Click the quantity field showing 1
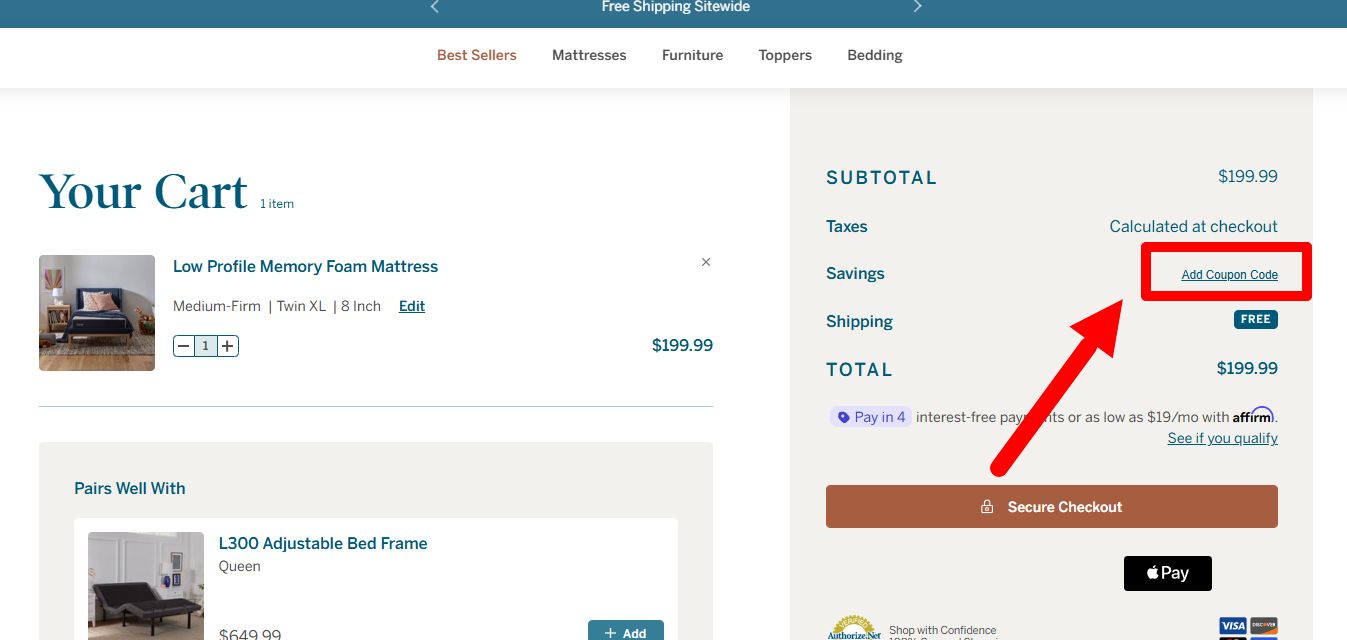This screenshot has height=640, width=1347. pos(206,346)
